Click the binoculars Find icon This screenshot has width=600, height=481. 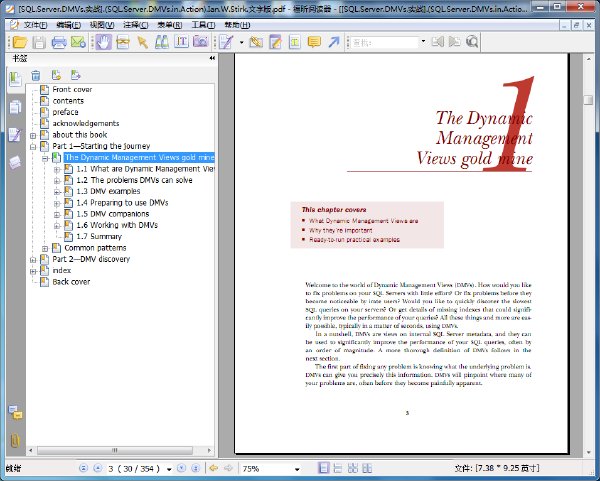pos(162,42)
